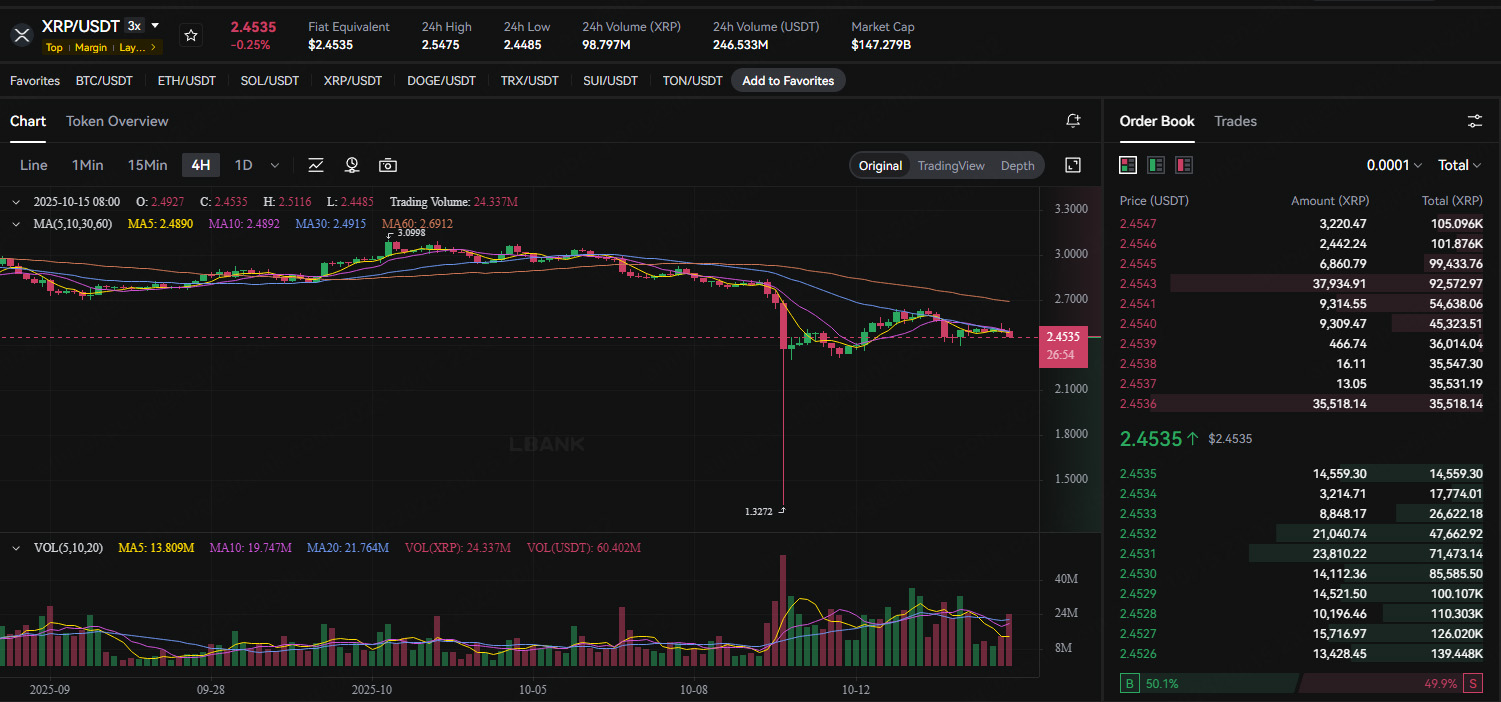Viewport: 1501px width, 702px height.
Task: Switch to the Token Overview tab
Action: (117, 121)
